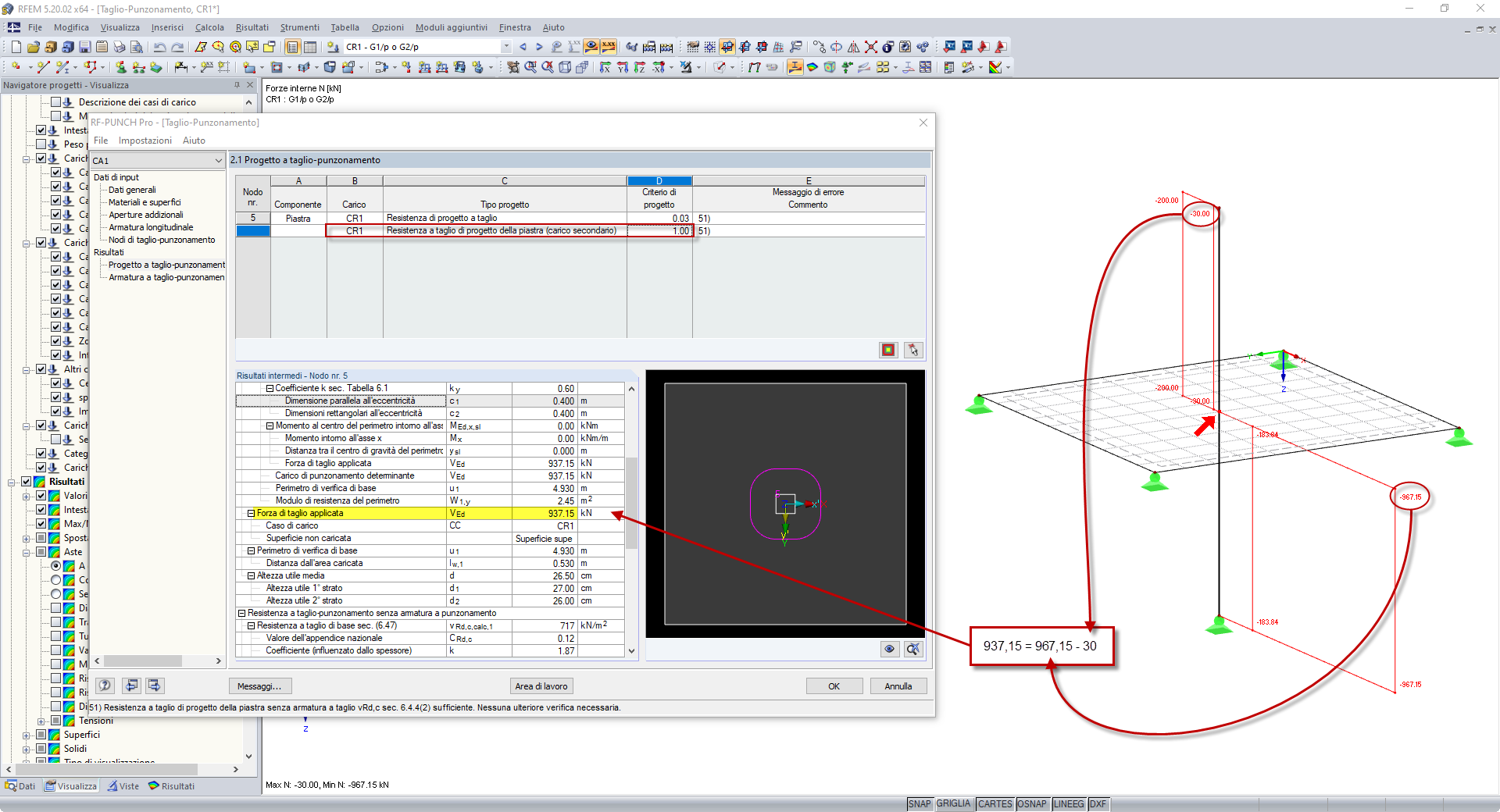Click the Annulla button

tap(898, 686)
